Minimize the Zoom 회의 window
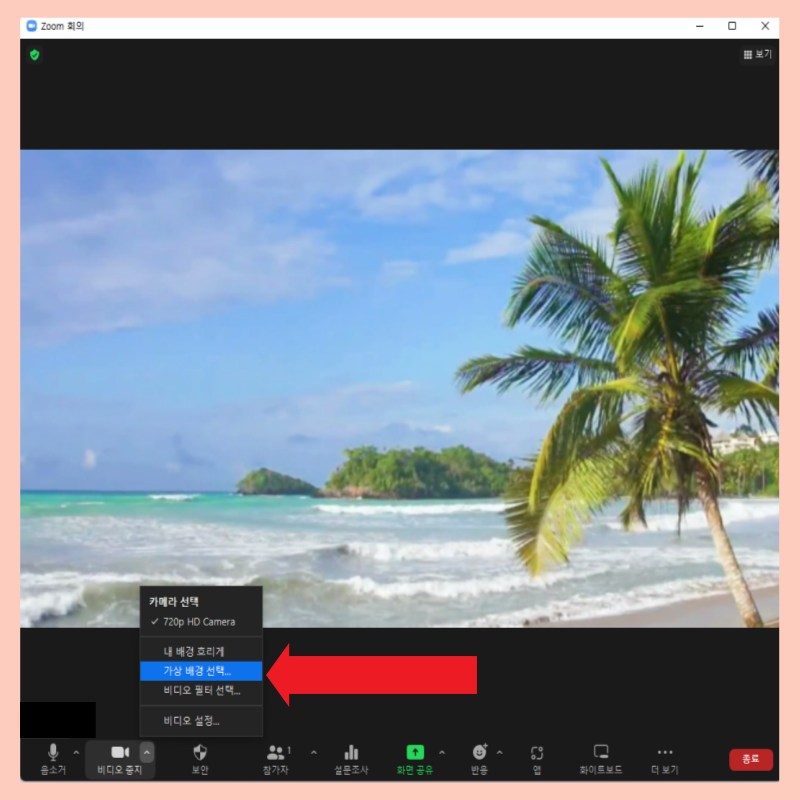The height and width of the screenshot is (800, 800). click(700, 26)
